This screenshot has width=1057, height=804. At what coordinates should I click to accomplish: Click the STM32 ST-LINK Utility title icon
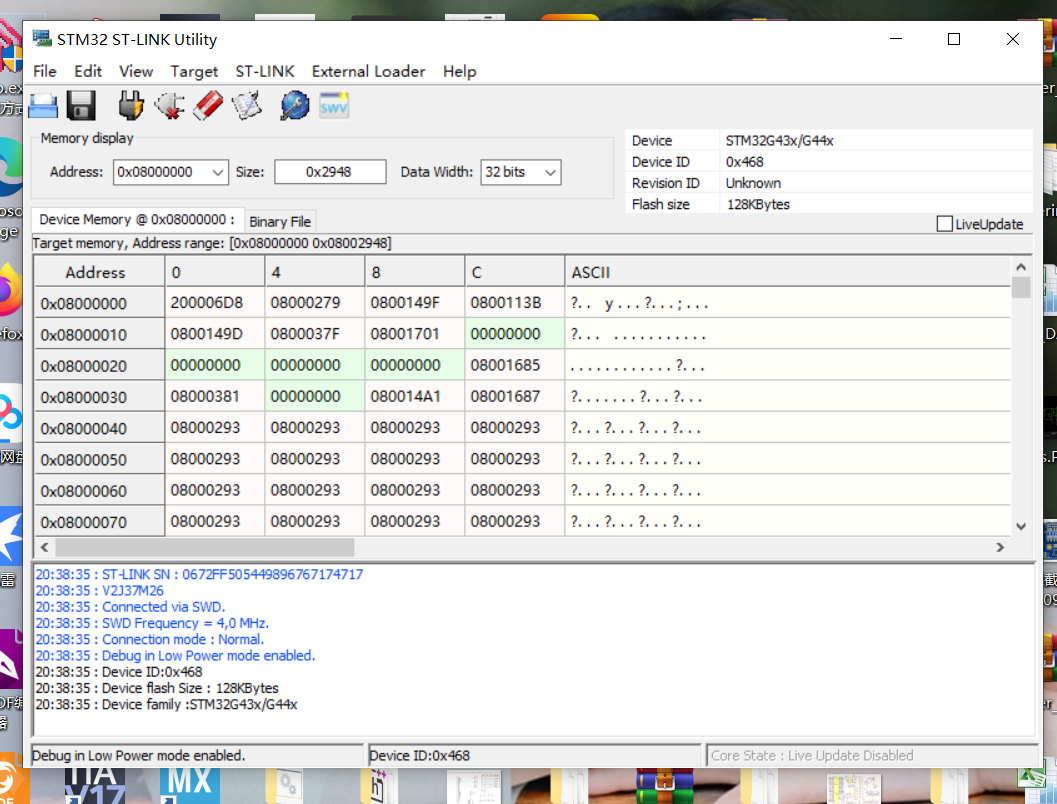[42, 38]
